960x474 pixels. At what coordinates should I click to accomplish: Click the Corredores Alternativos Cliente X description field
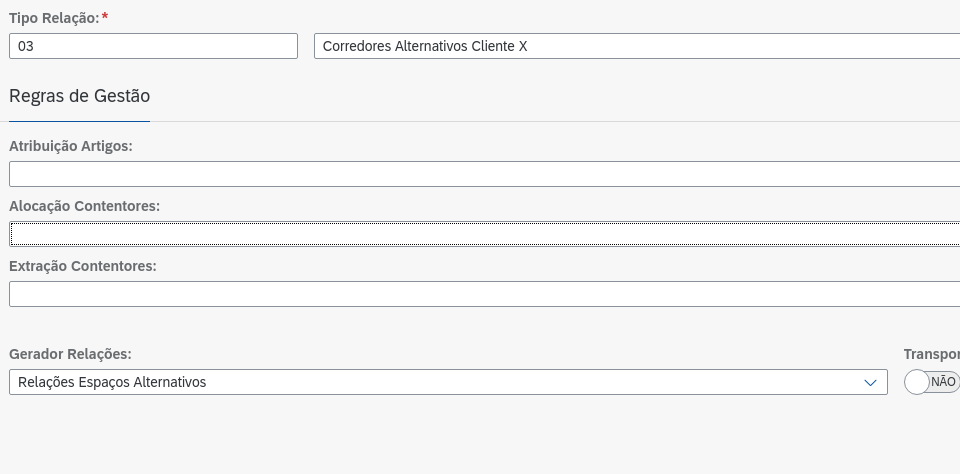click(x=637, y=46)
